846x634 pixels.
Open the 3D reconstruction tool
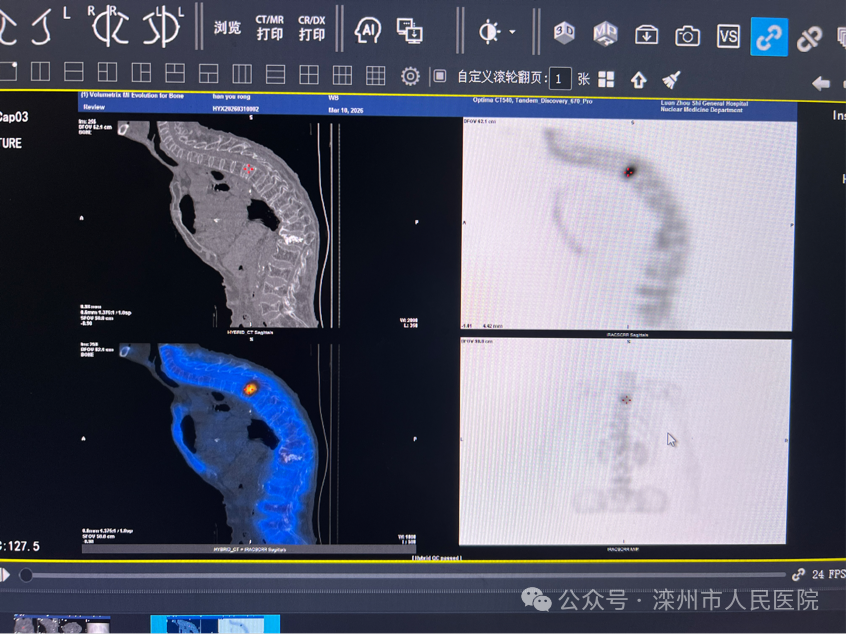(x=564, y=34)
